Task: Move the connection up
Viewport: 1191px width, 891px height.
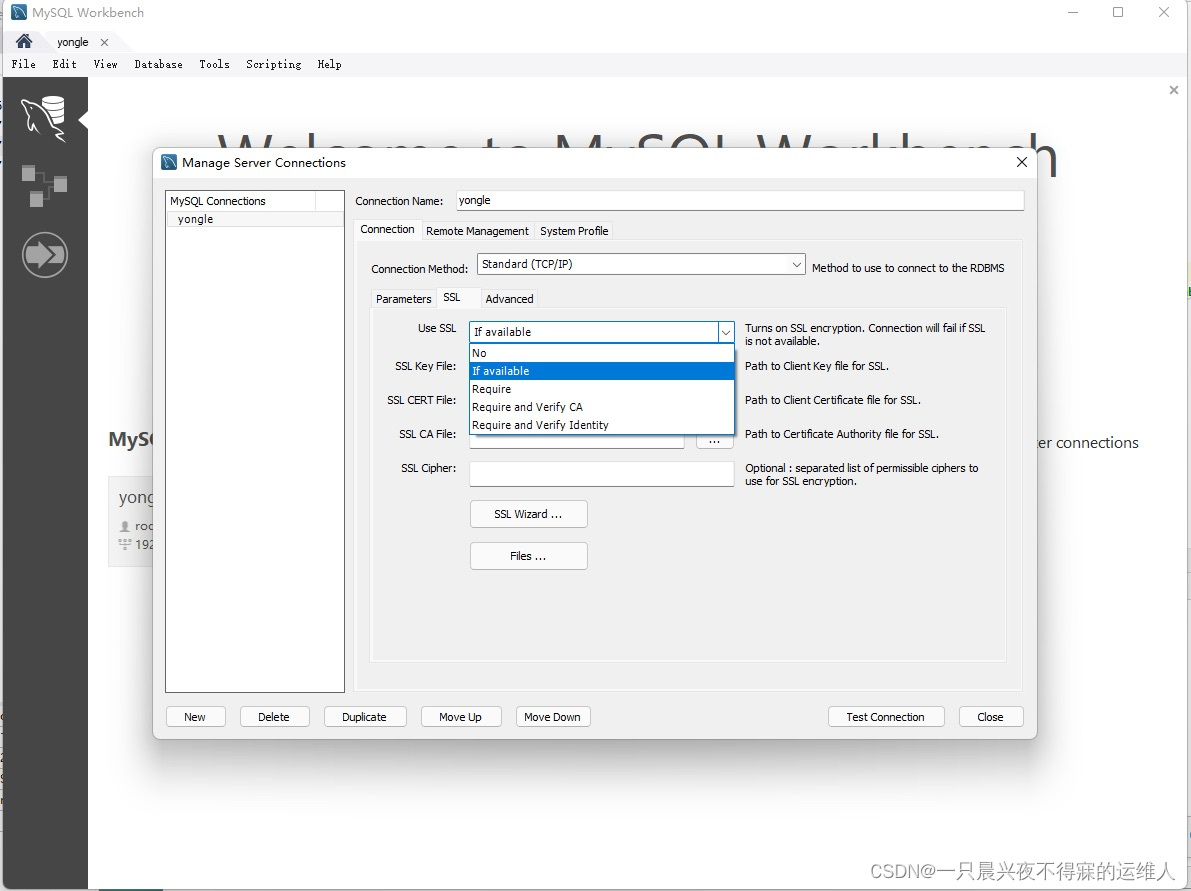Action: click(x=461, y=717)
